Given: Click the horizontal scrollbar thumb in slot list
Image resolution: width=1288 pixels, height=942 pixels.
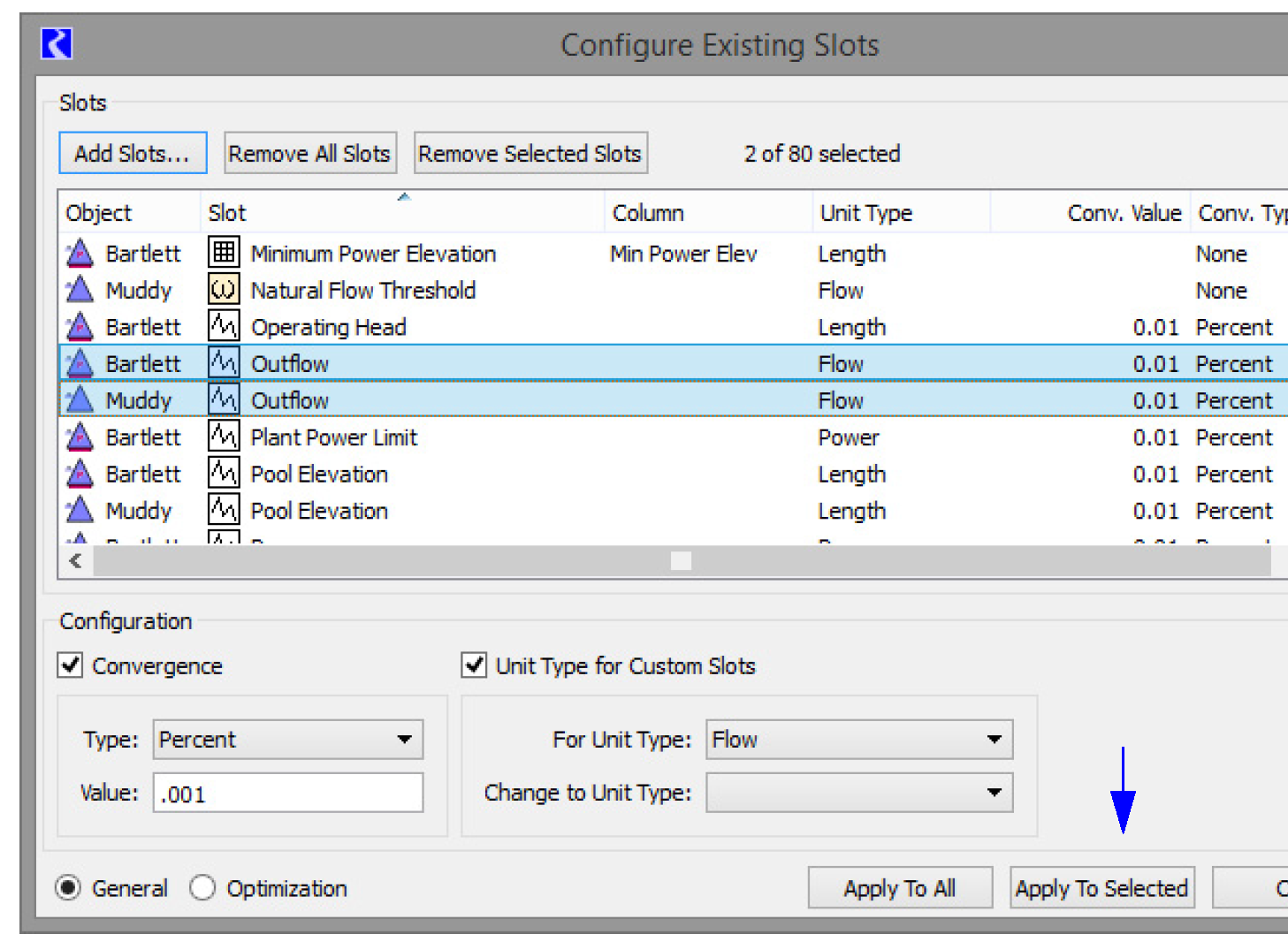Looking at the screenshot, I should click(x=681, y=561).
